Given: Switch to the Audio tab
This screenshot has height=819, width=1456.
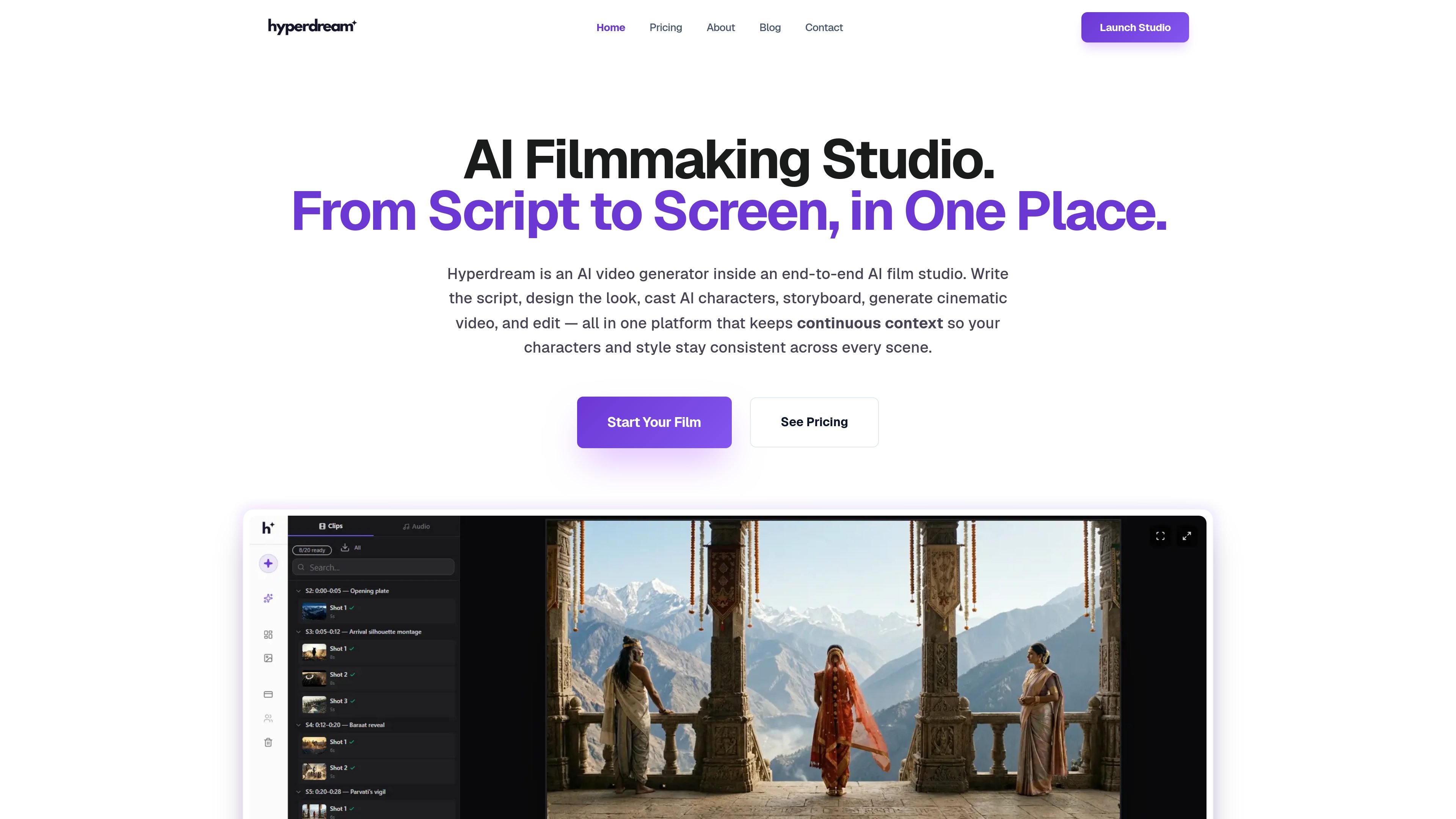Looking at the screenshot, I should click(417, 526).
